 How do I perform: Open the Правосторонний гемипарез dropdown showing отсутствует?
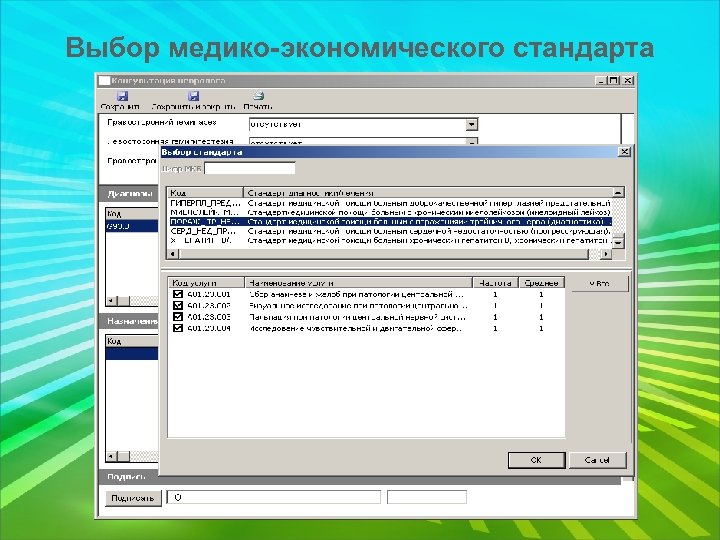coord(471,124)
